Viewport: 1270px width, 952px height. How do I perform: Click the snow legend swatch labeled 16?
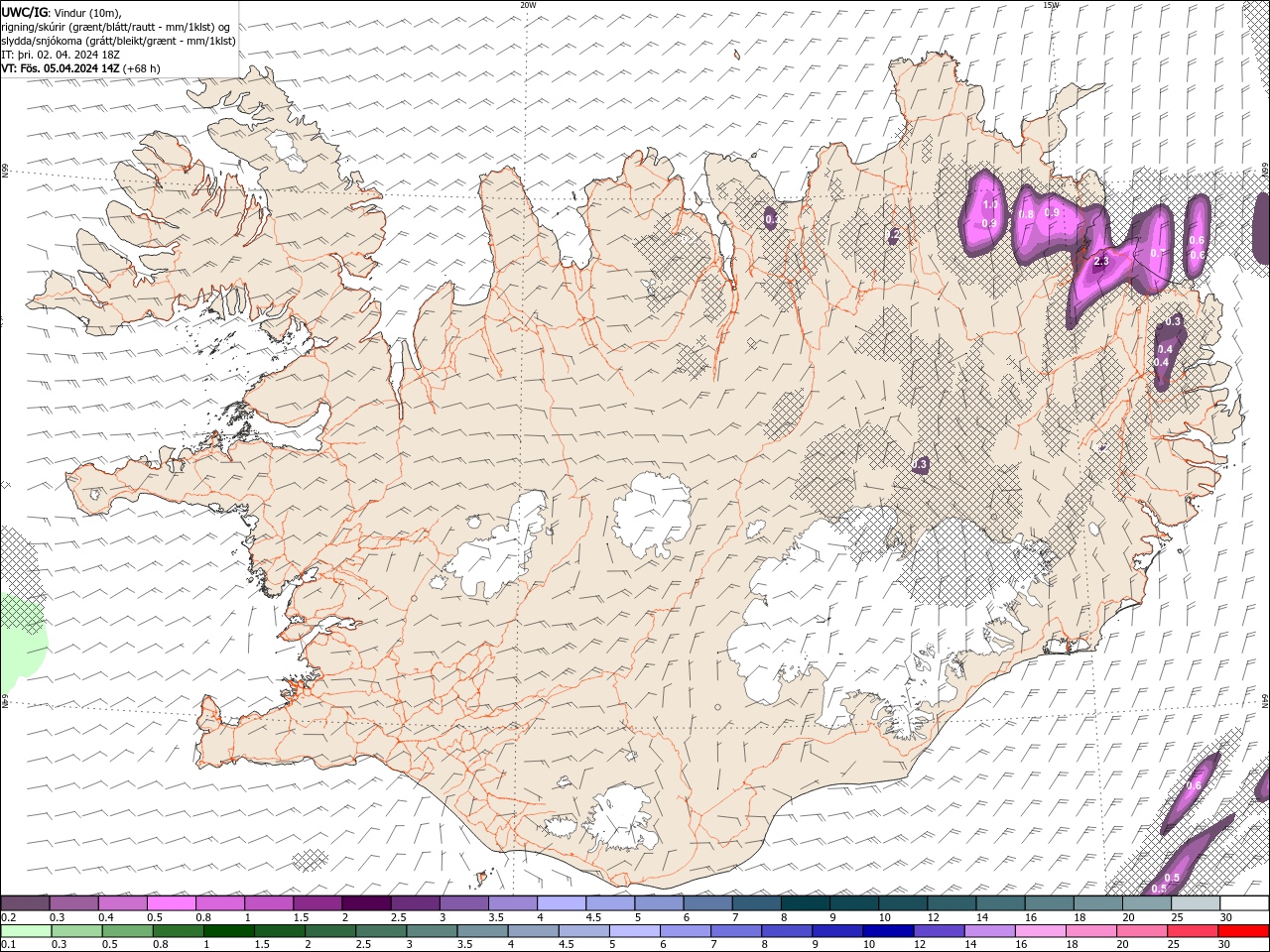click(x=1050, y=903)
